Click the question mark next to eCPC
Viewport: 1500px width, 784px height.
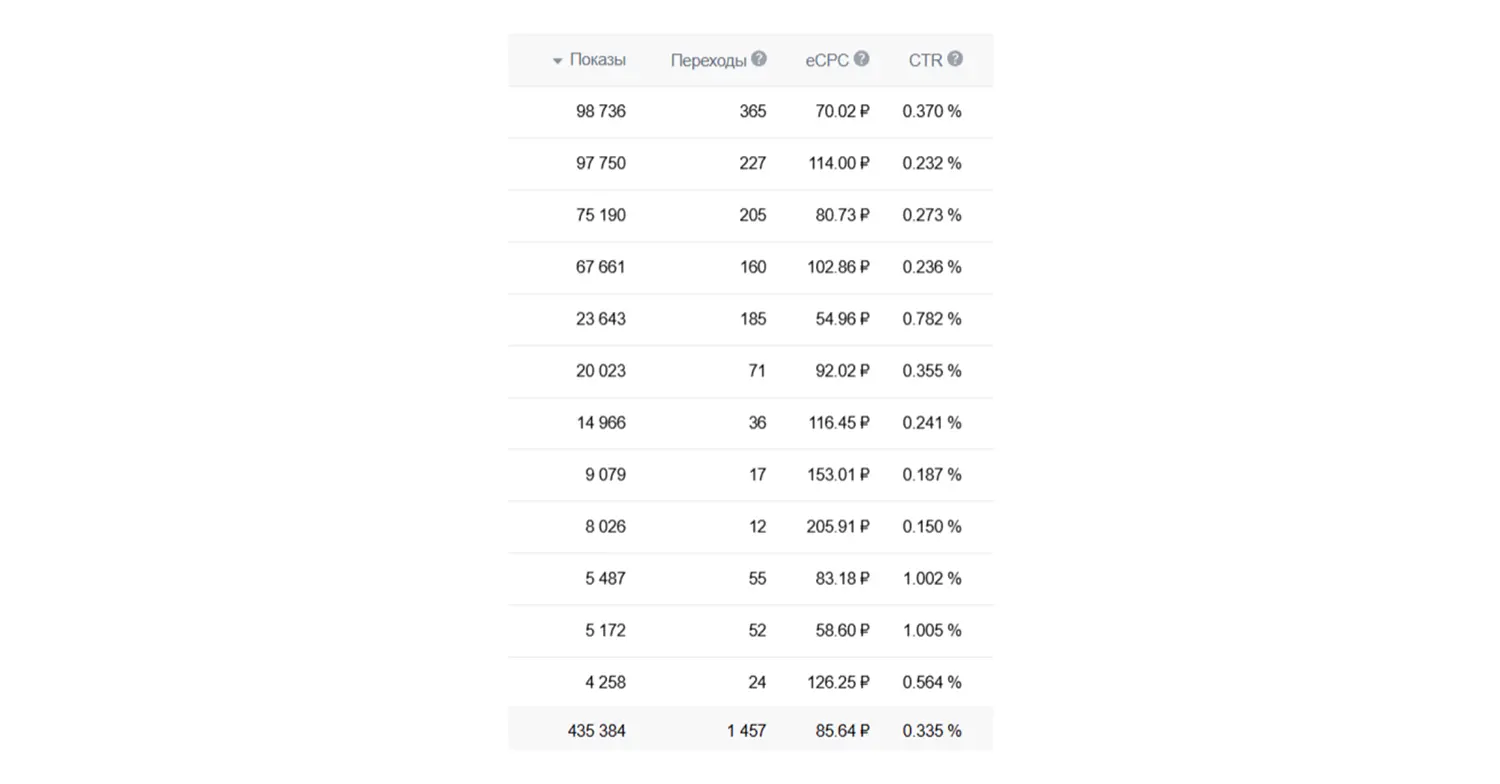click(x=861, y=59)
